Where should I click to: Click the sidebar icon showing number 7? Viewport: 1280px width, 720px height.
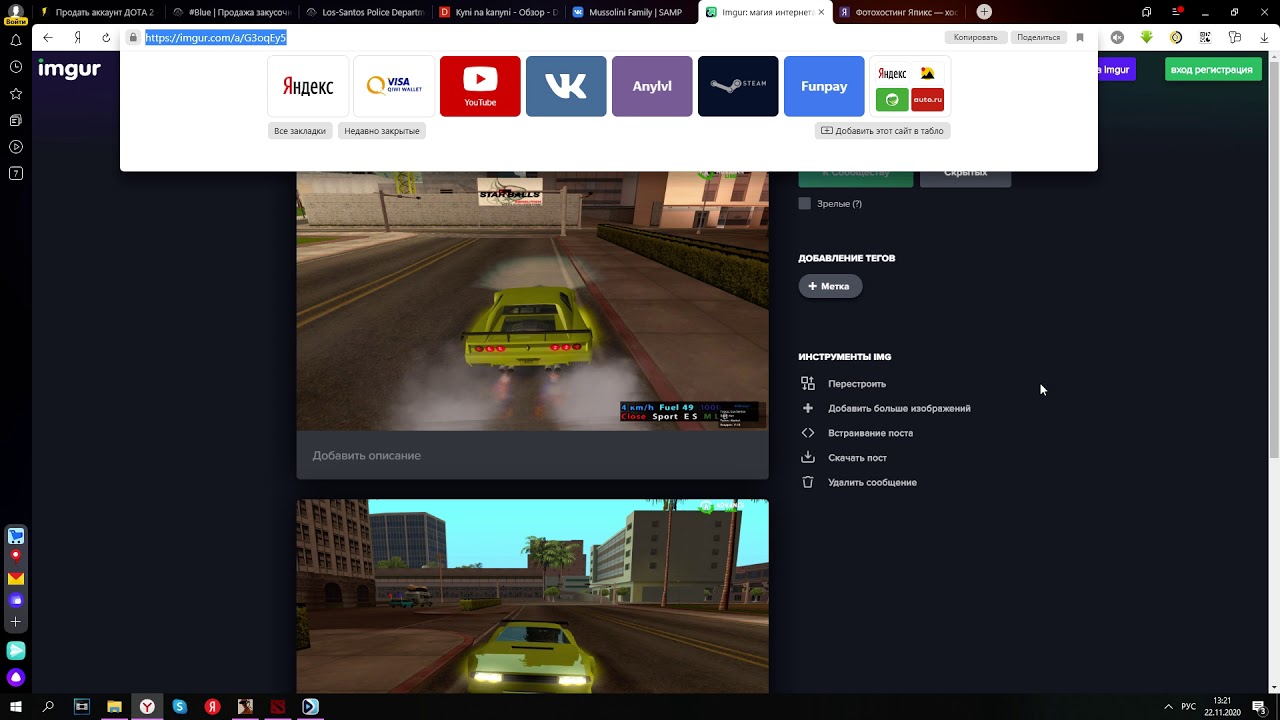16,173
